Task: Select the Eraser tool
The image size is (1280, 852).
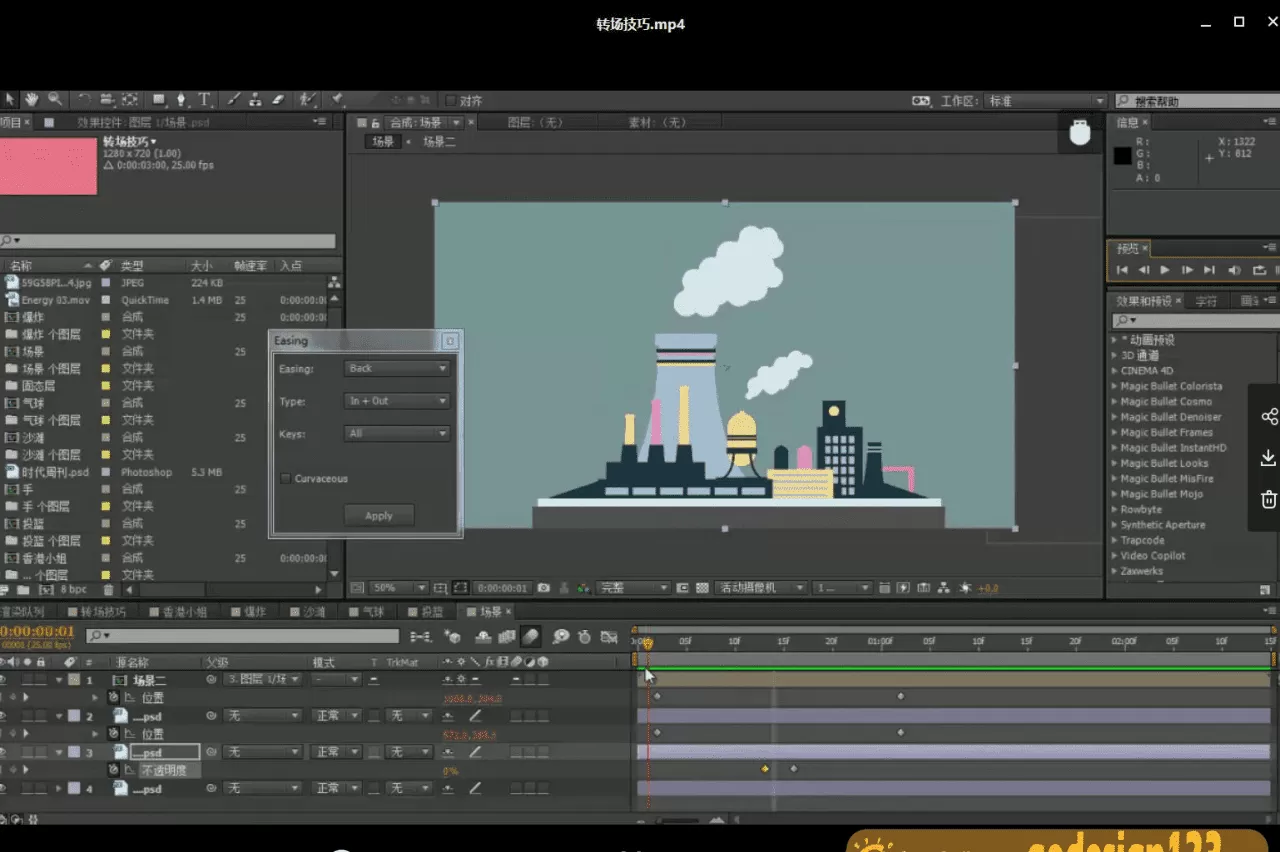Action: click(x=278, y=100)
